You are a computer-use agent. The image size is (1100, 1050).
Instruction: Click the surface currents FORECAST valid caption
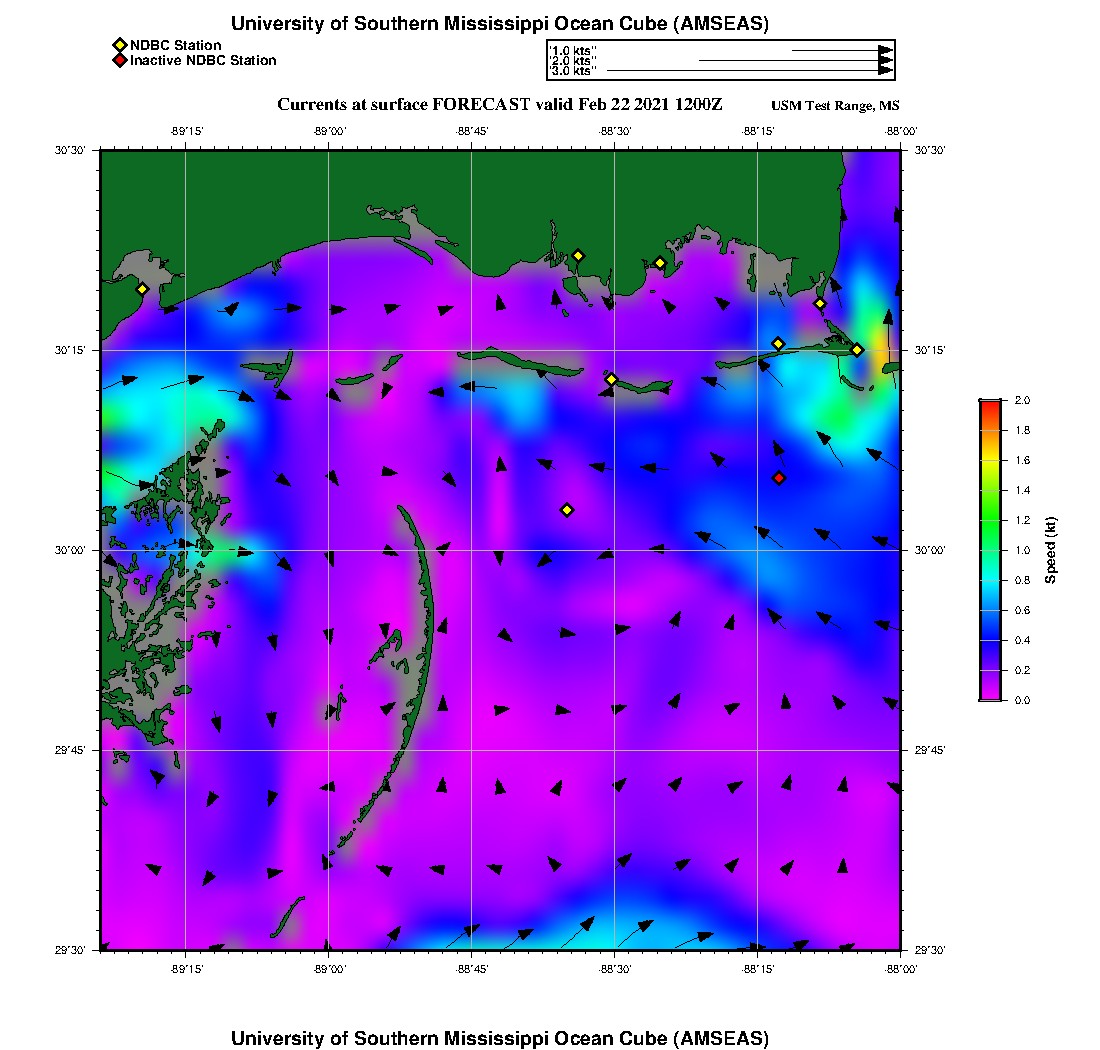click(x=500, y=105)
